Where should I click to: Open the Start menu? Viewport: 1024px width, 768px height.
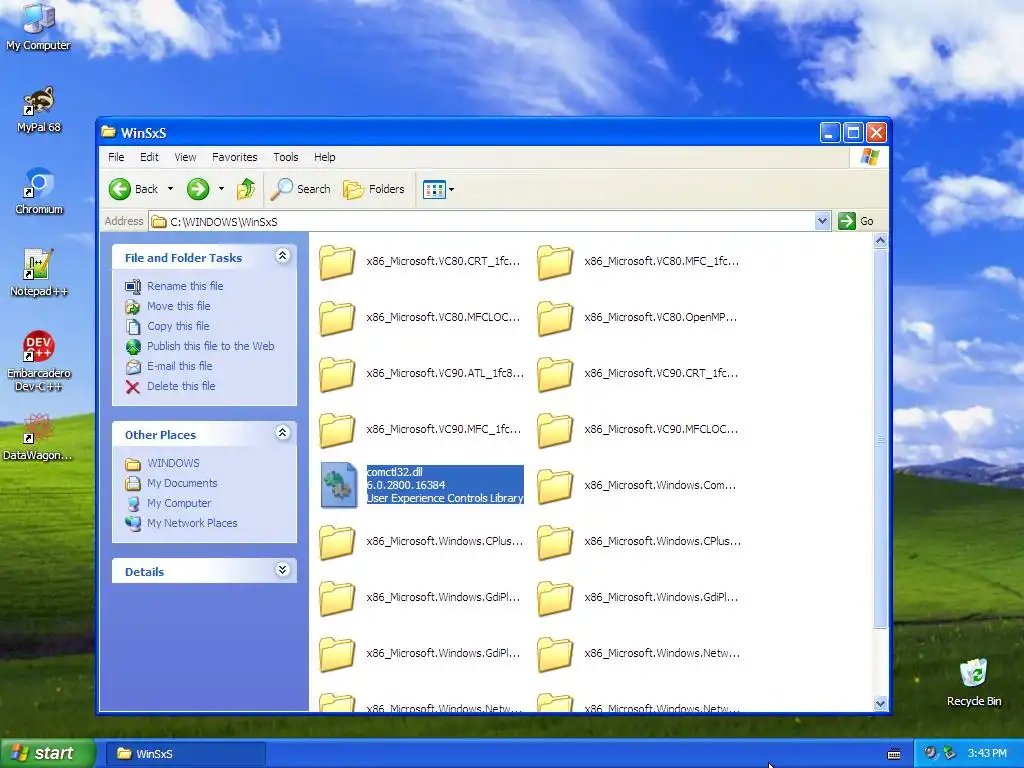(x=46, y=754)
